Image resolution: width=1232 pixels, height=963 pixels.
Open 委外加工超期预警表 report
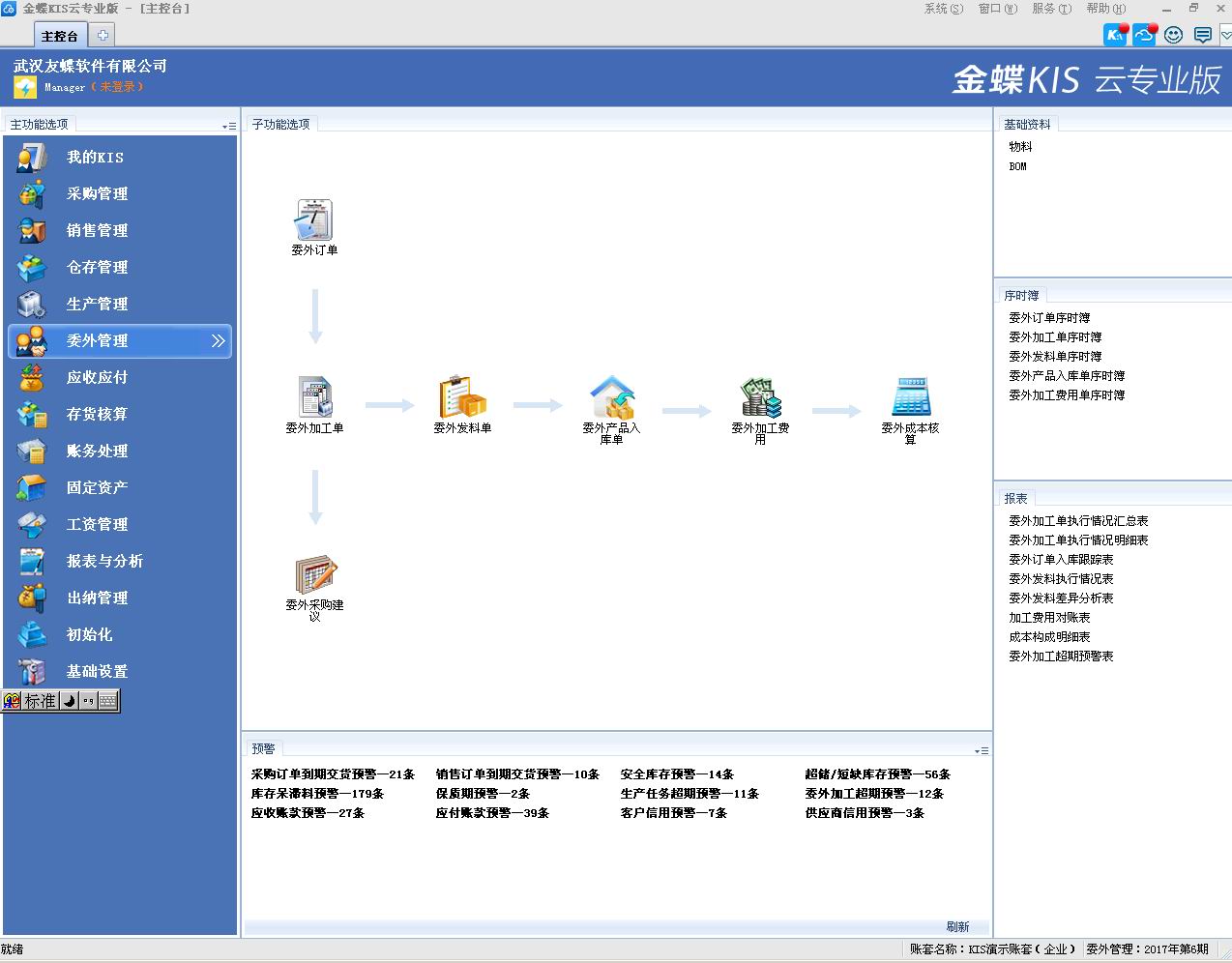click(1061, 657)
